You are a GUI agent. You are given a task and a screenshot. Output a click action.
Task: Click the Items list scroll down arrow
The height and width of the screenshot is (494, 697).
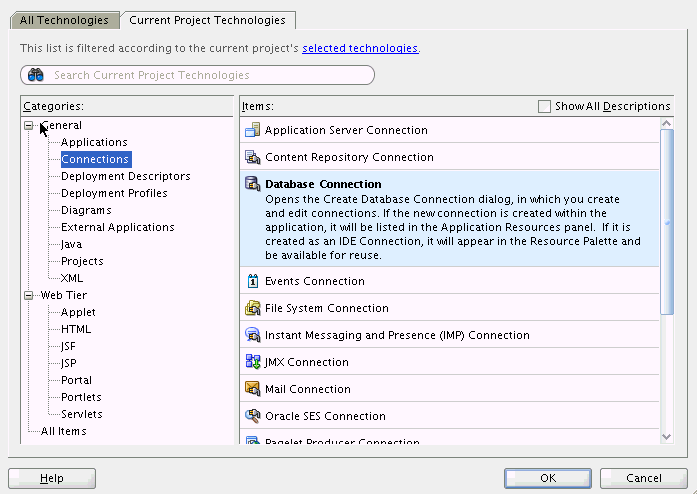tap(666, 437)
